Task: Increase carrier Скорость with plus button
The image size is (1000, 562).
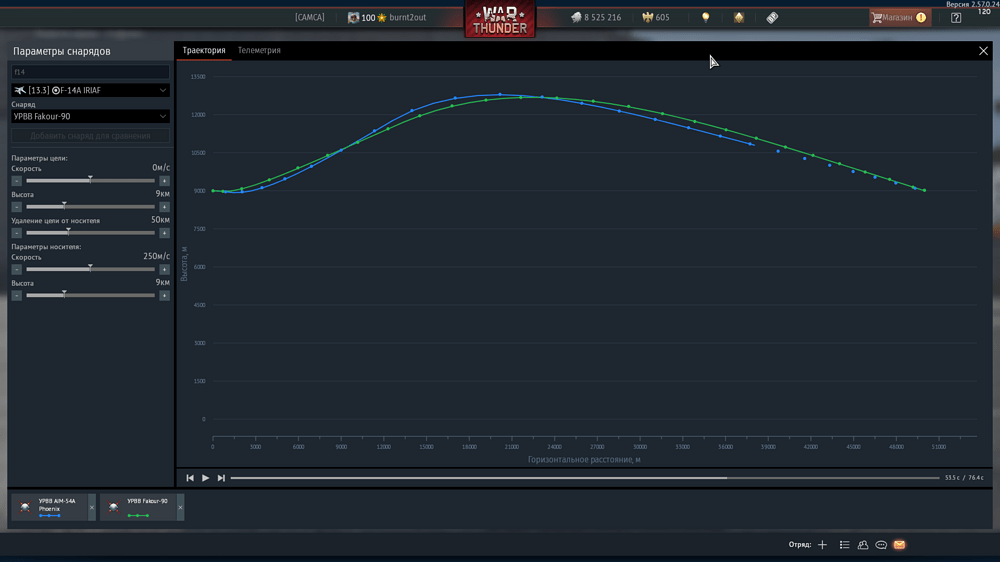Action: (x=165, y=270)
